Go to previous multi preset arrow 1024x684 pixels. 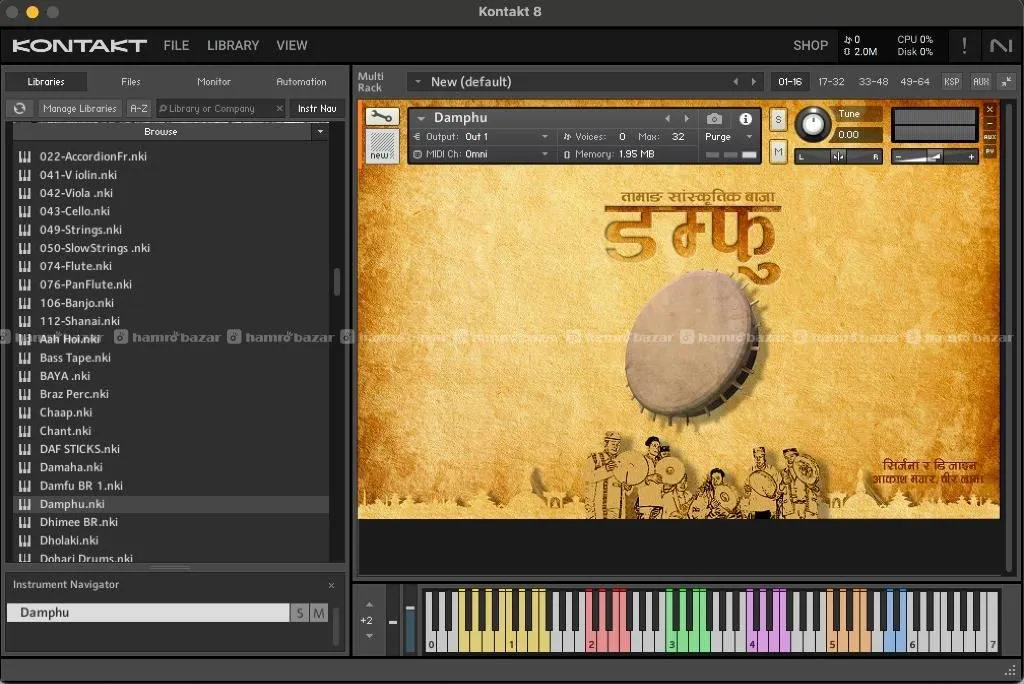(735, 82)
